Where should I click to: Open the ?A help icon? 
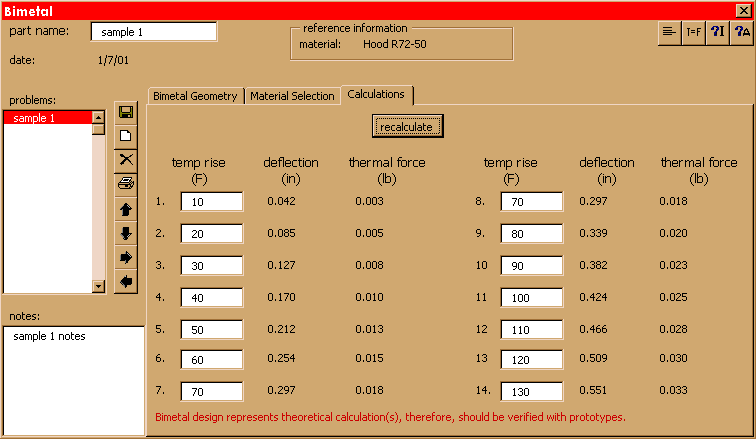pyautogui.click(x=741, y=32)
